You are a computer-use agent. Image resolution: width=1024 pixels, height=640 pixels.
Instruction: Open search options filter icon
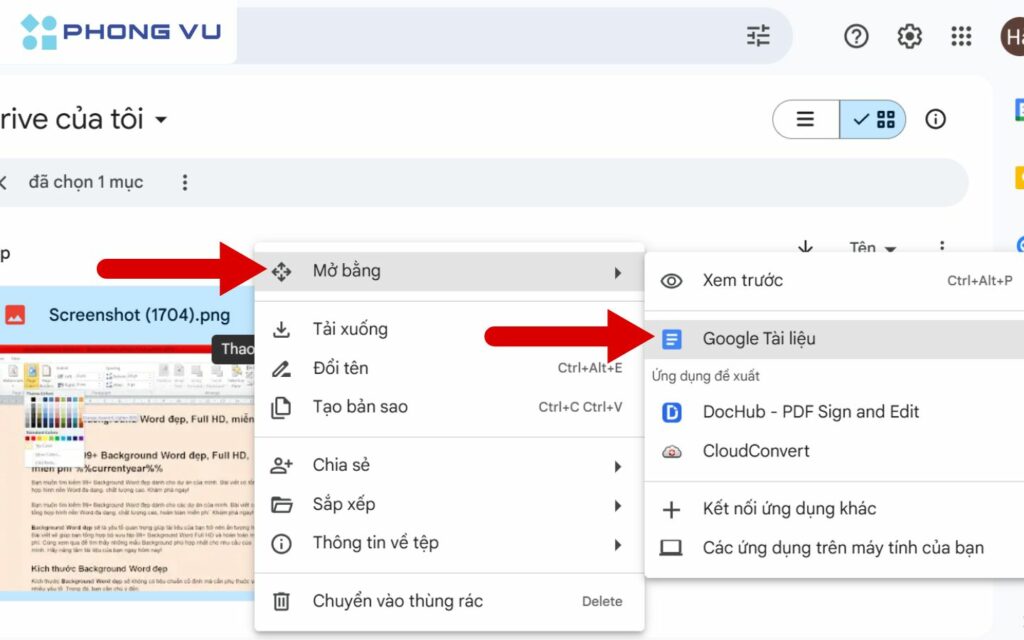pyautogui.click(x=758, y=36)
